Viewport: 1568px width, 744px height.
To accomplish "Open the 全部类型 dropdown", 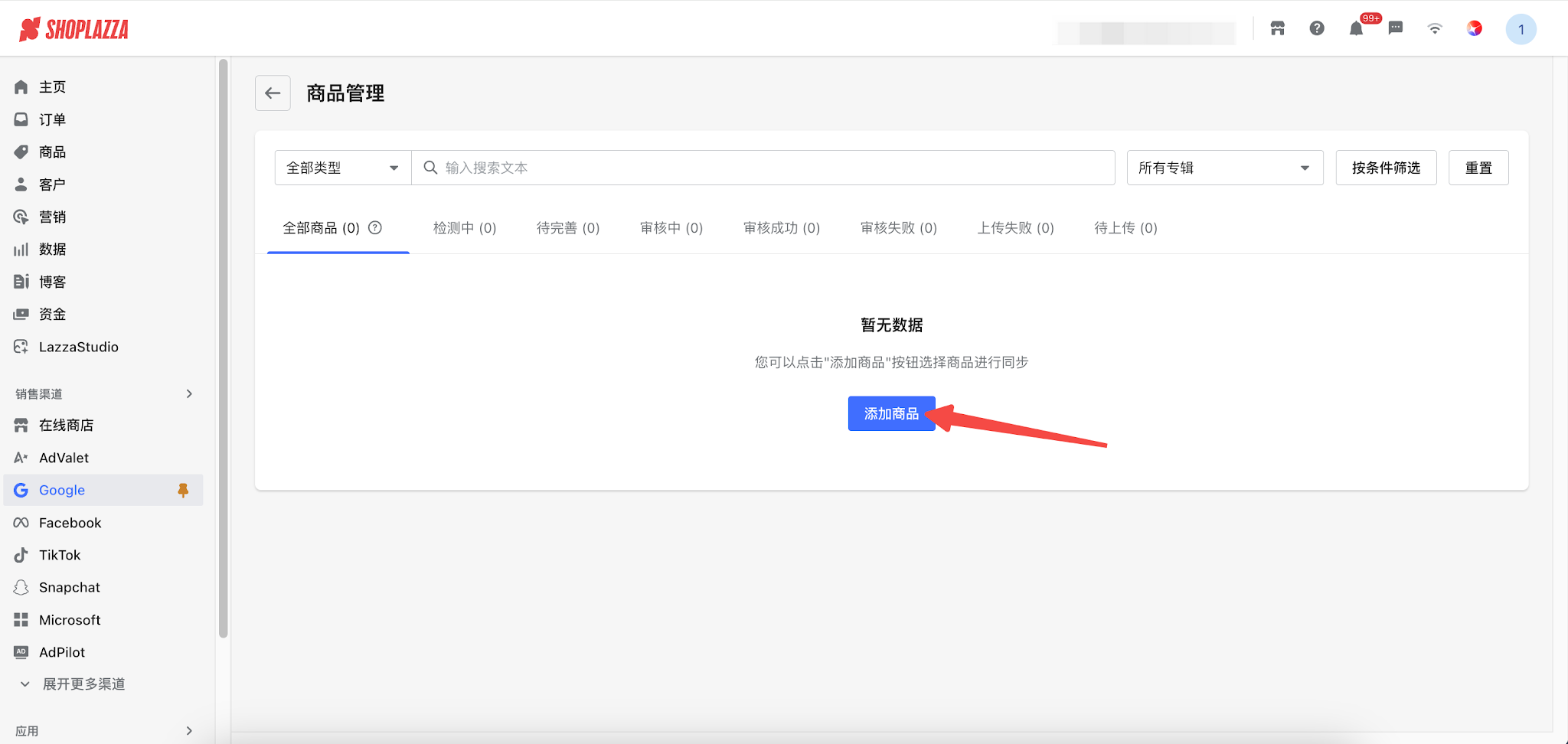I will (x=343, y=168).
